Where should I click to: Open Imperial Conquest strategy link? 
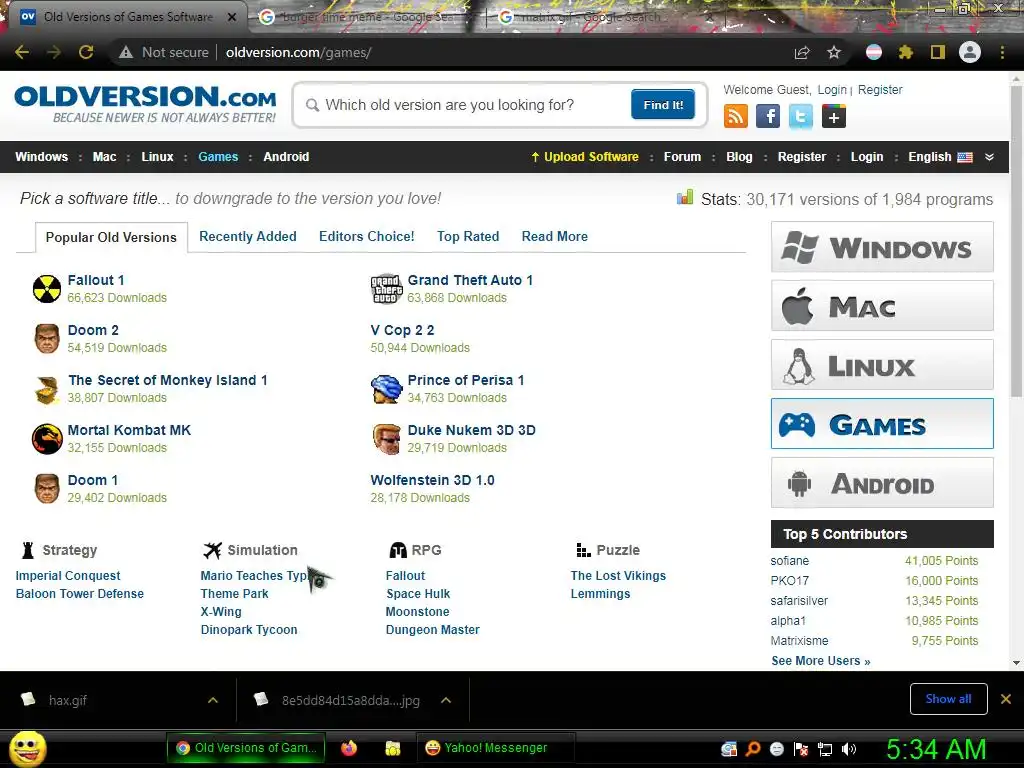(68, 576)
